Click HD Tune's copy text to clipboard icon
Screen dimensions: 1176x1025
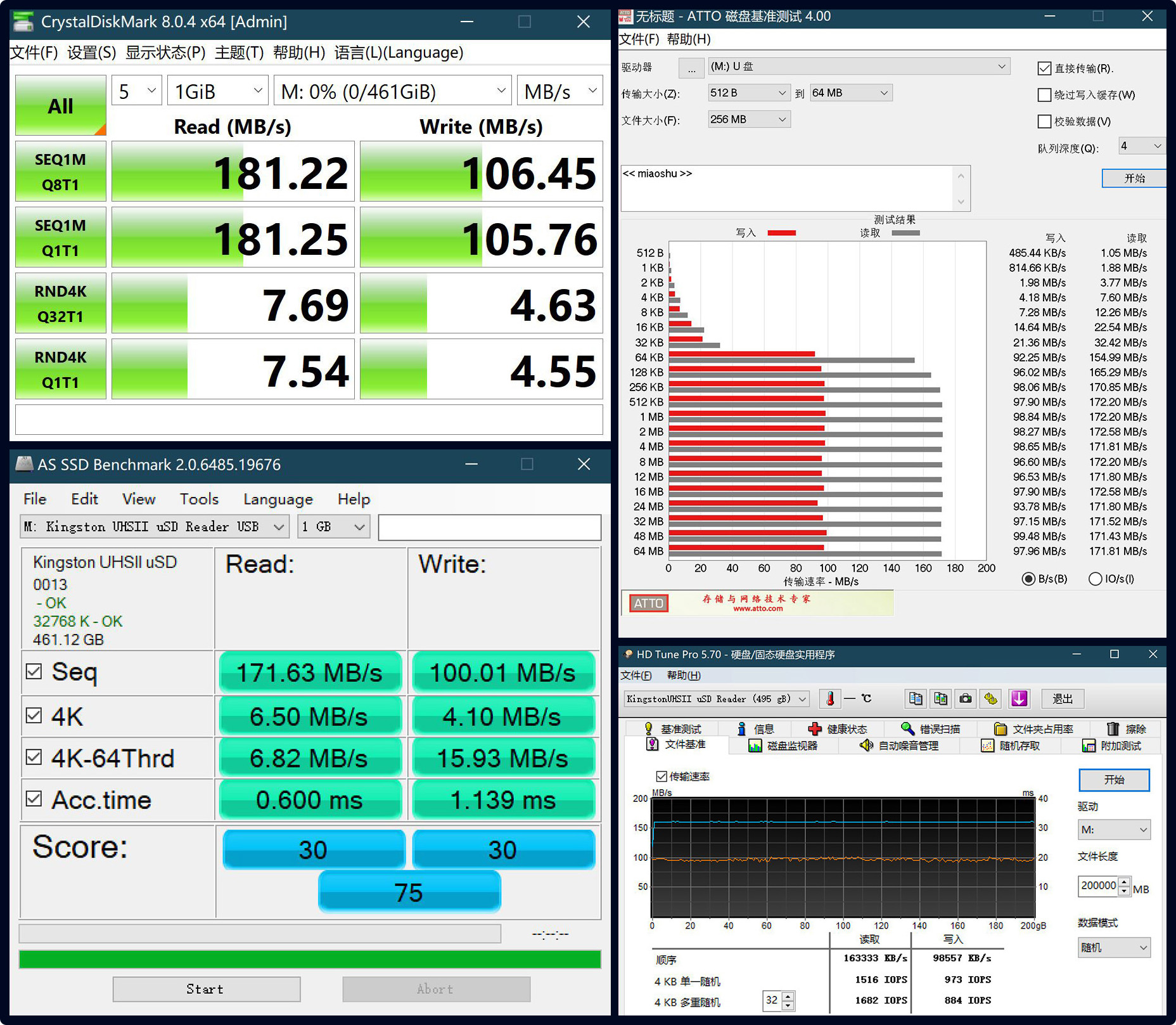(916, 699)
